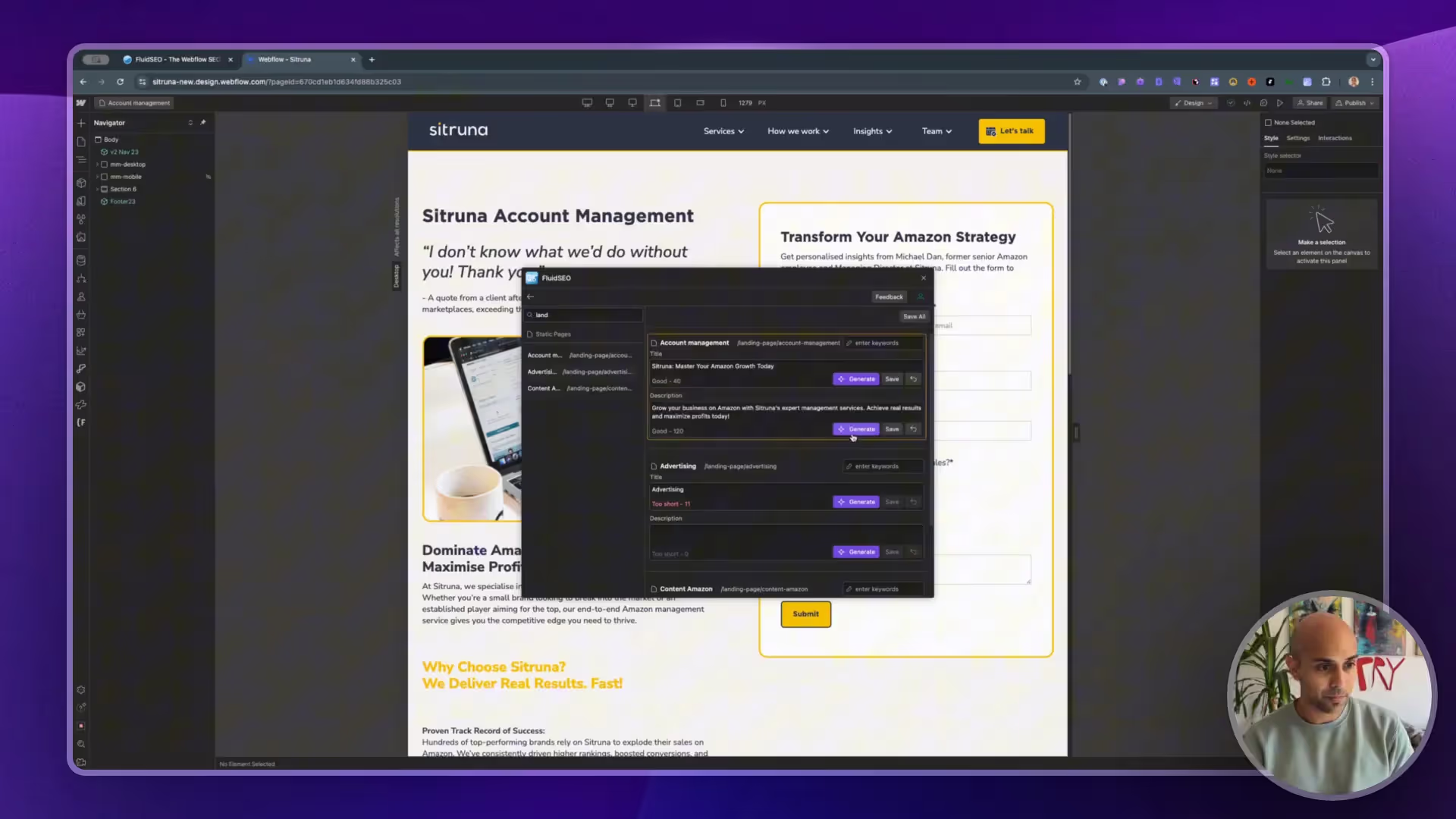Open the Navigator panel icon in sidebar
The image size is (1456, 819).
81,160
